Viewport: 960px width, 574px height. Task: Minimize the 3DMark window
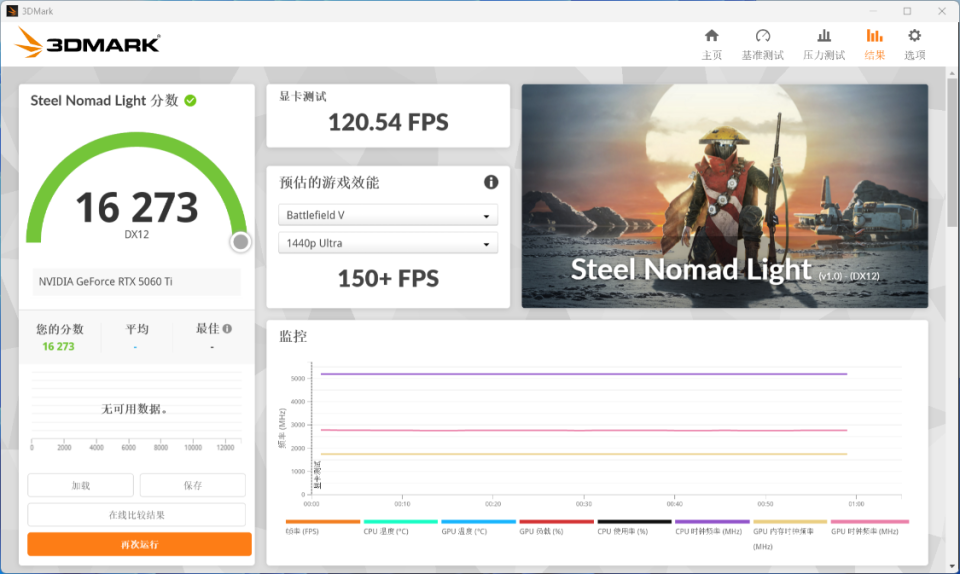coord(873,11)
